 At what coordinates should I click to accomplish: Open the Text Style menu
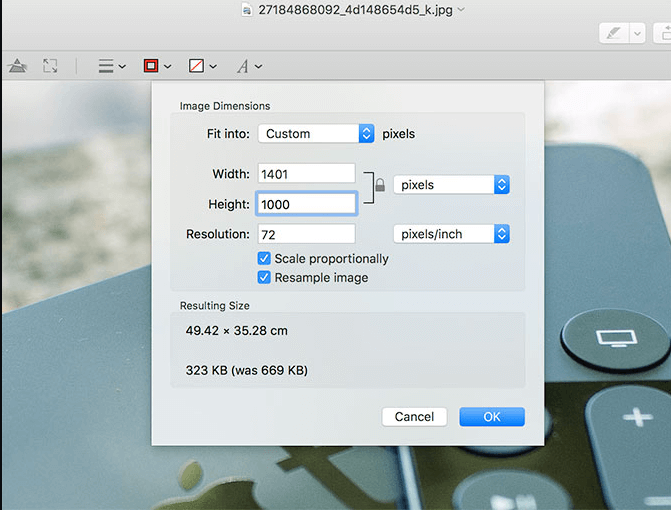pyautogui.click(x=248, y=66)
